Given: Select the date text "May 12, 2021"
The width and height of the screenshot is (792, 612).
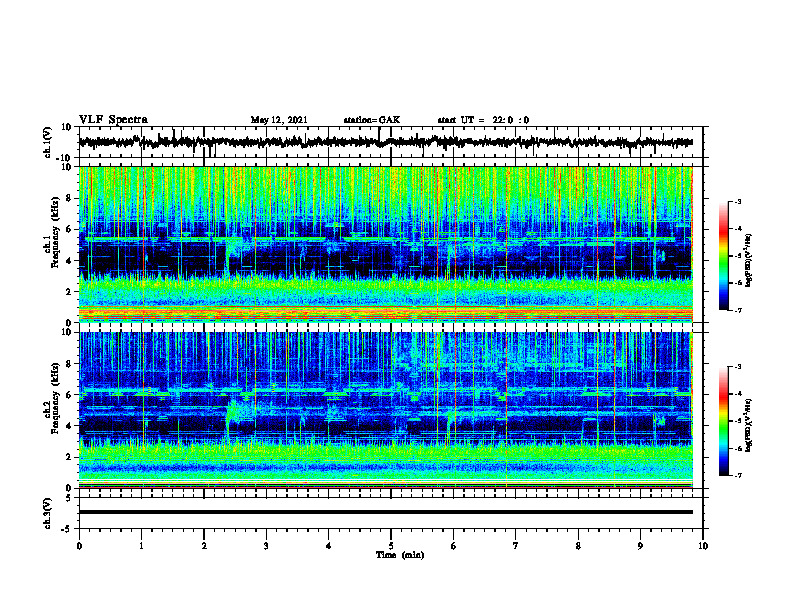Looking at the screenshot, I should point(279,120).
